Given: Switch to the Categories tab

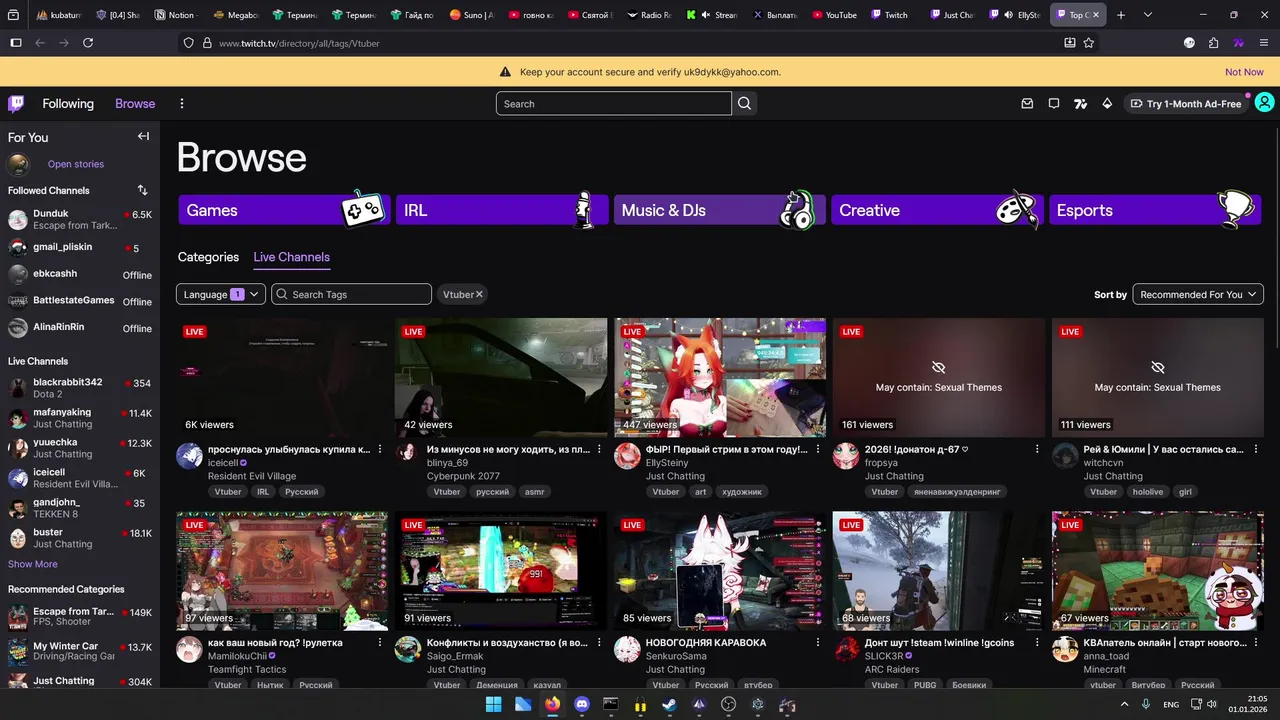Looking at the screenshot, I should (x=208, y=257).
